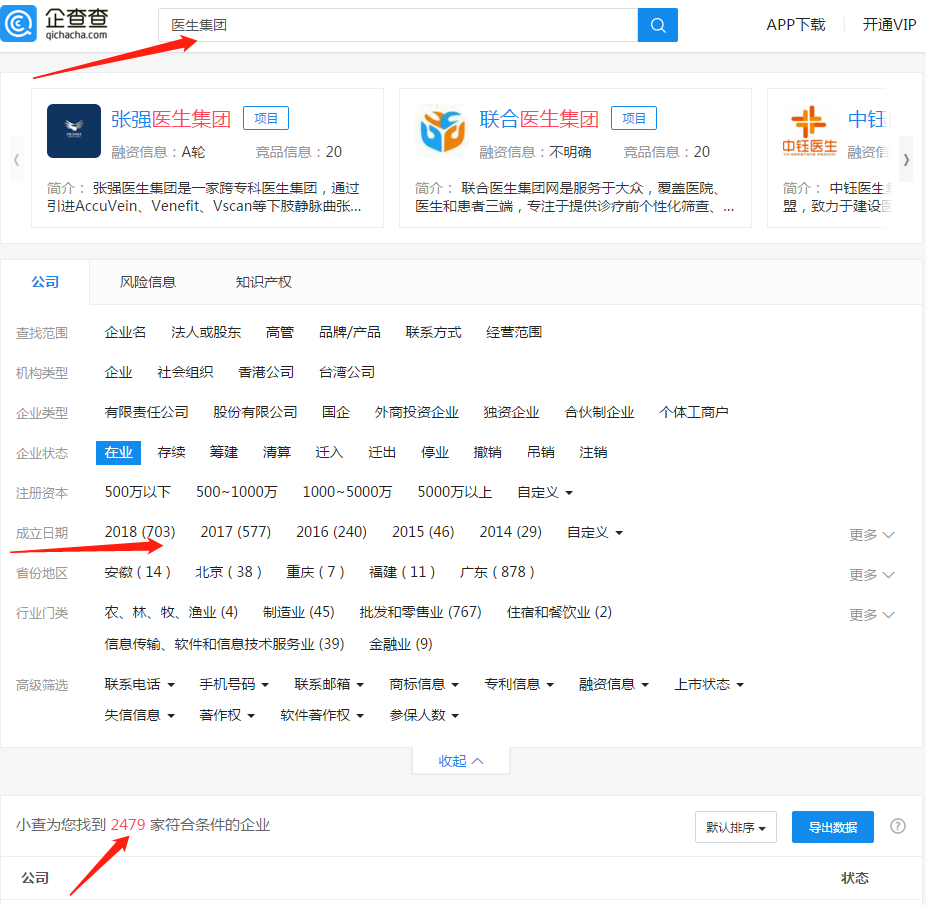
Task: Show previous project cards with left arrow
Action: point(17,159)
